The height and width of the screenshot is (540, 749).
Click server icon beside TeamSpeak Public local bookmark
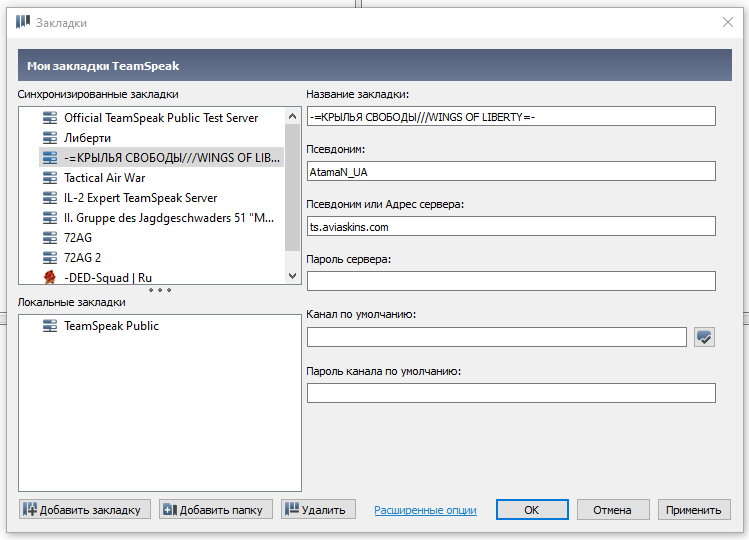pos(50,326)
